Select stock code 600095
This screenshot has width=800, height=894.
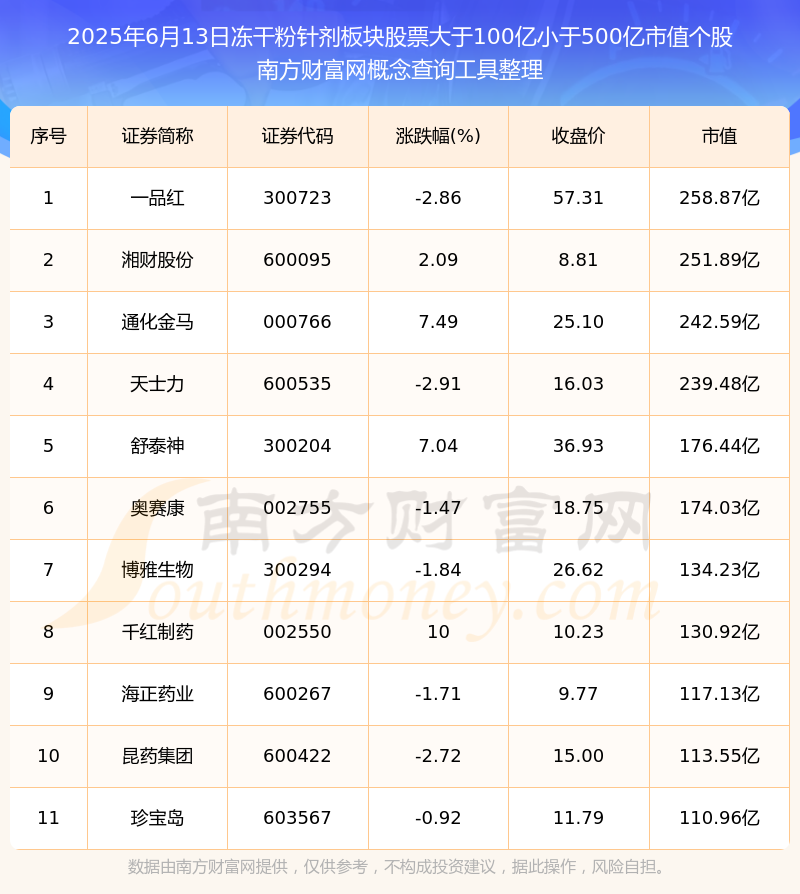tap(297, 260)
